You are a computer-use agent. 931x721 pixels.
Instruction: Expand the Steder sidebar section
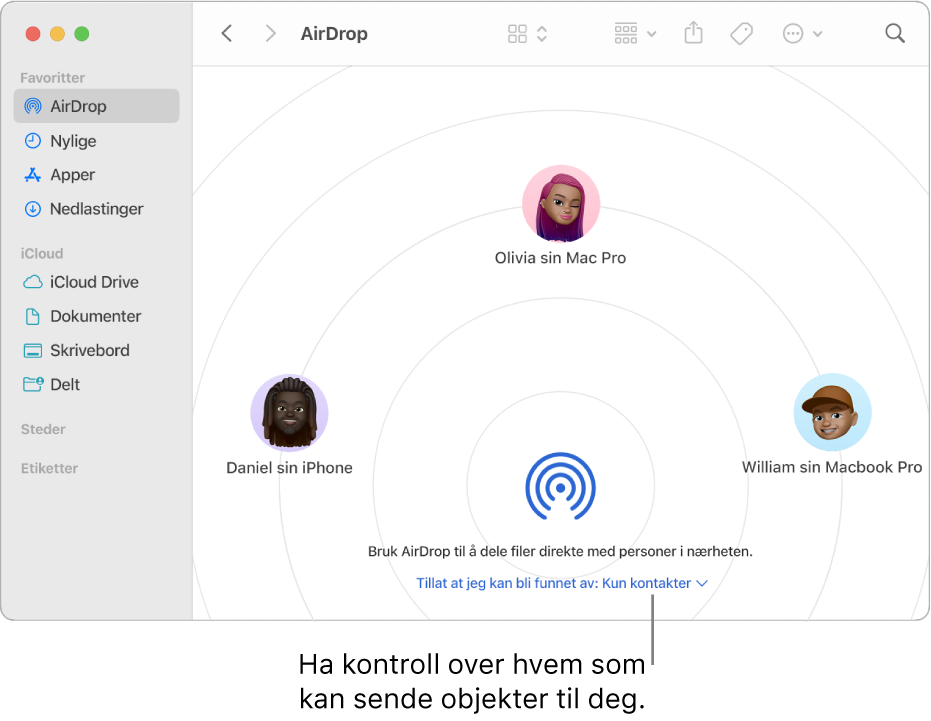pyautogui.click(x=43, y=429)
